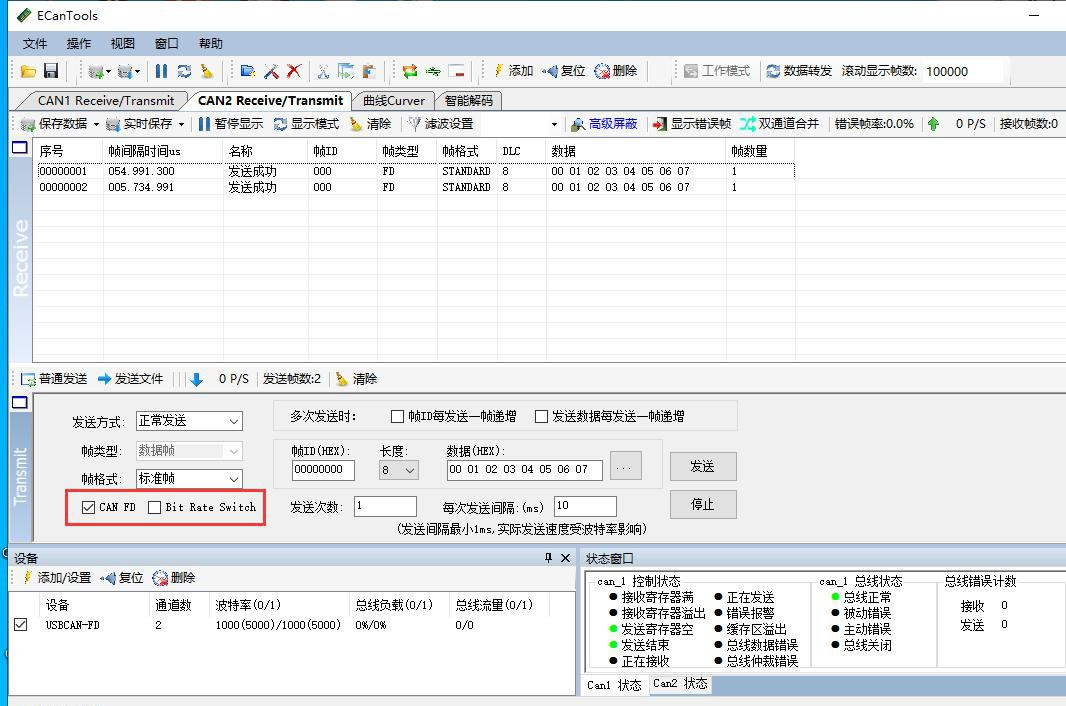Expand the 发送方式 dropdown
The width and height of the screenshot is (1066, 706).
(x=189, y=421)
